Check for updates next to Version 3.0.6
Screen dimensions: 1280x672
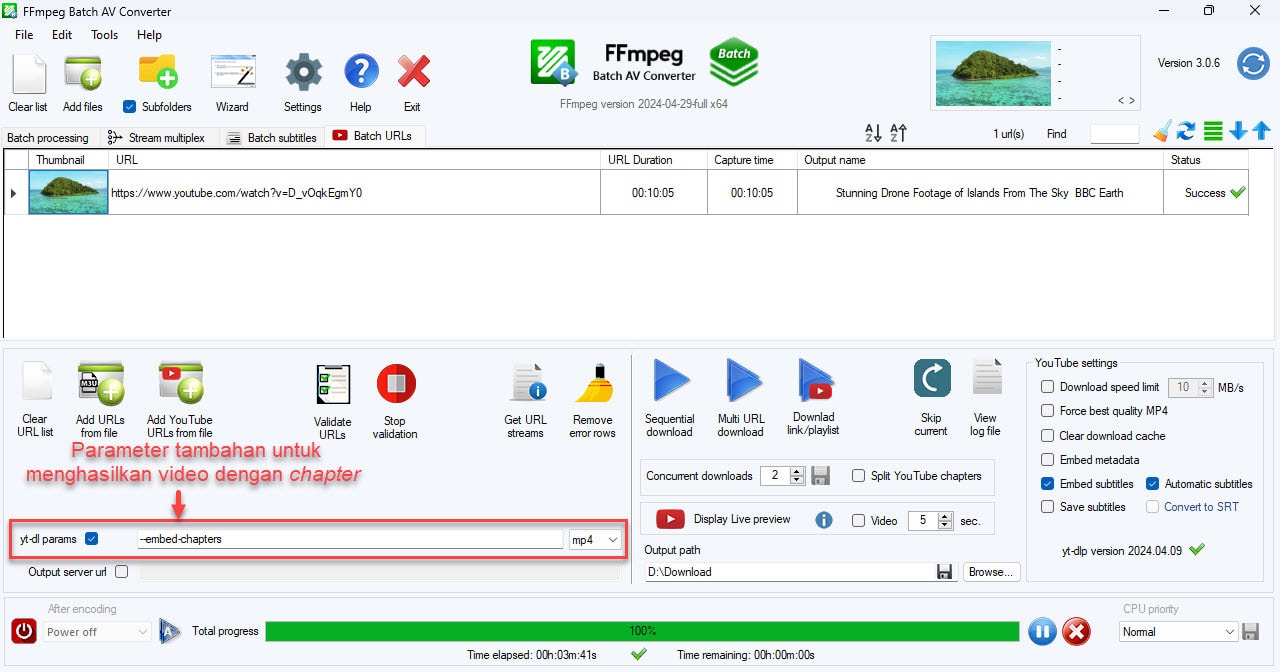point(1253,63)
